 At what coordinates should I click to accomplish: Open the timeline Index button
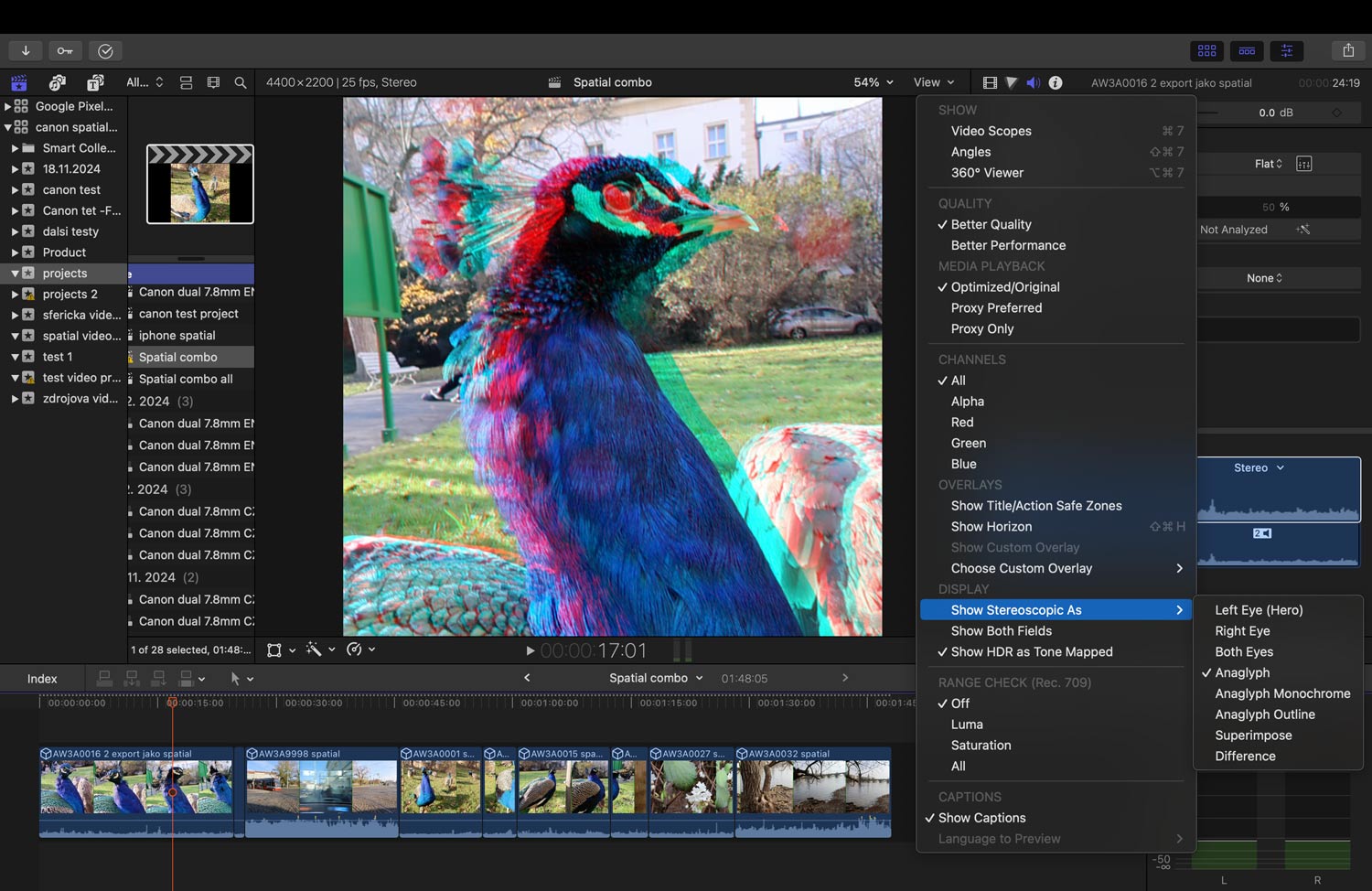point(42,678)
